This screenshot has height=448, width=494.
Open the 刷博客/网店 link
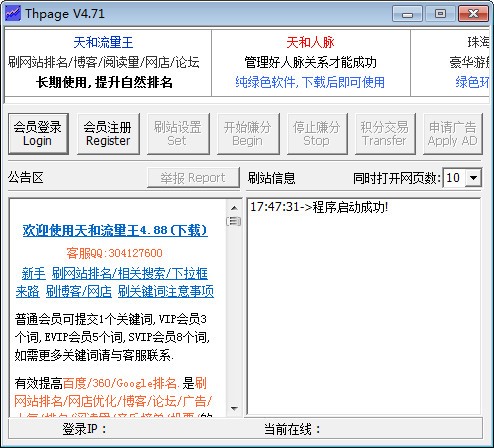coord(79,291)
